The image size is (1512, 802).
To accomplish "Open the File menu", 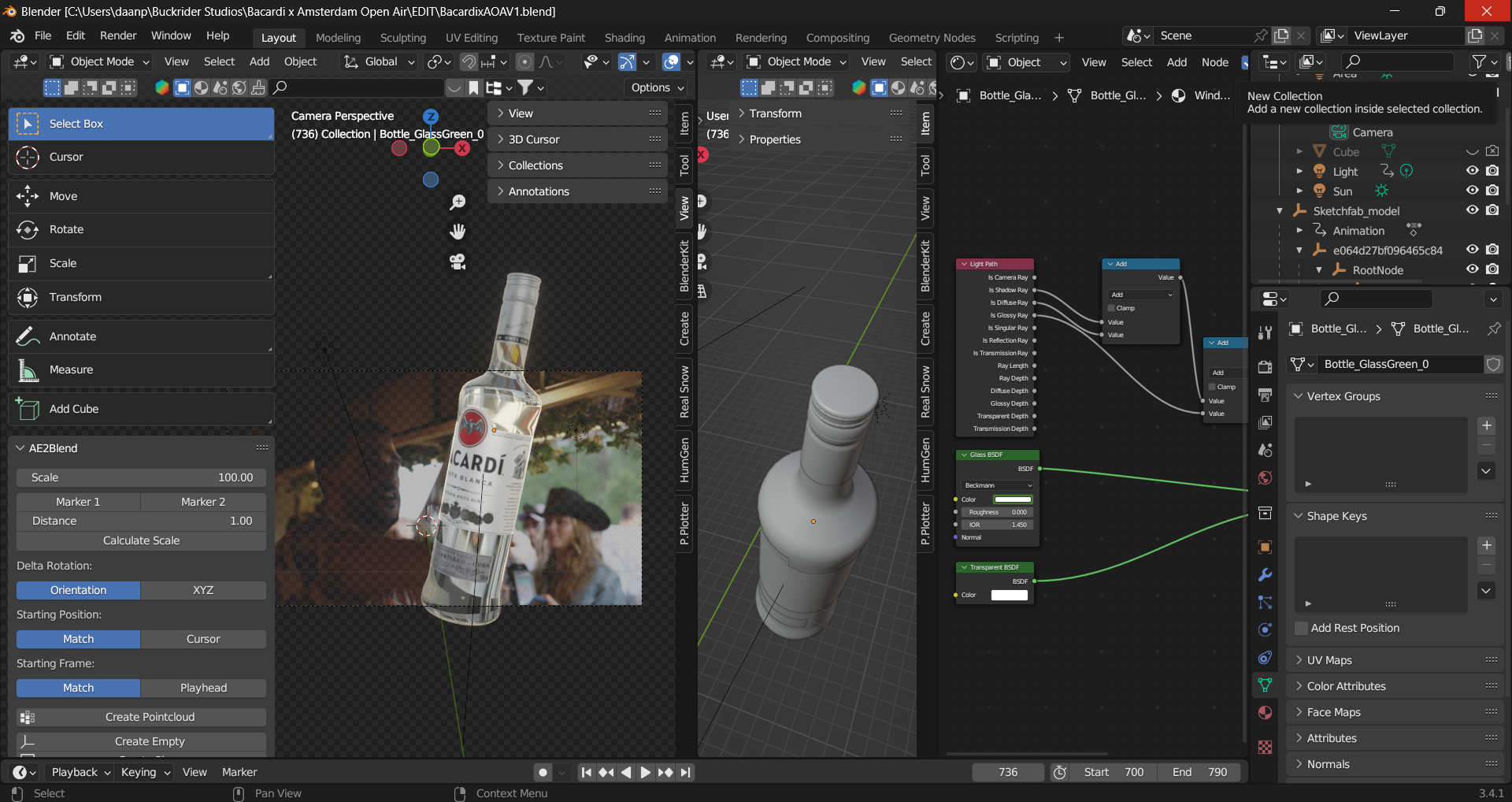I will click(43, 35).
